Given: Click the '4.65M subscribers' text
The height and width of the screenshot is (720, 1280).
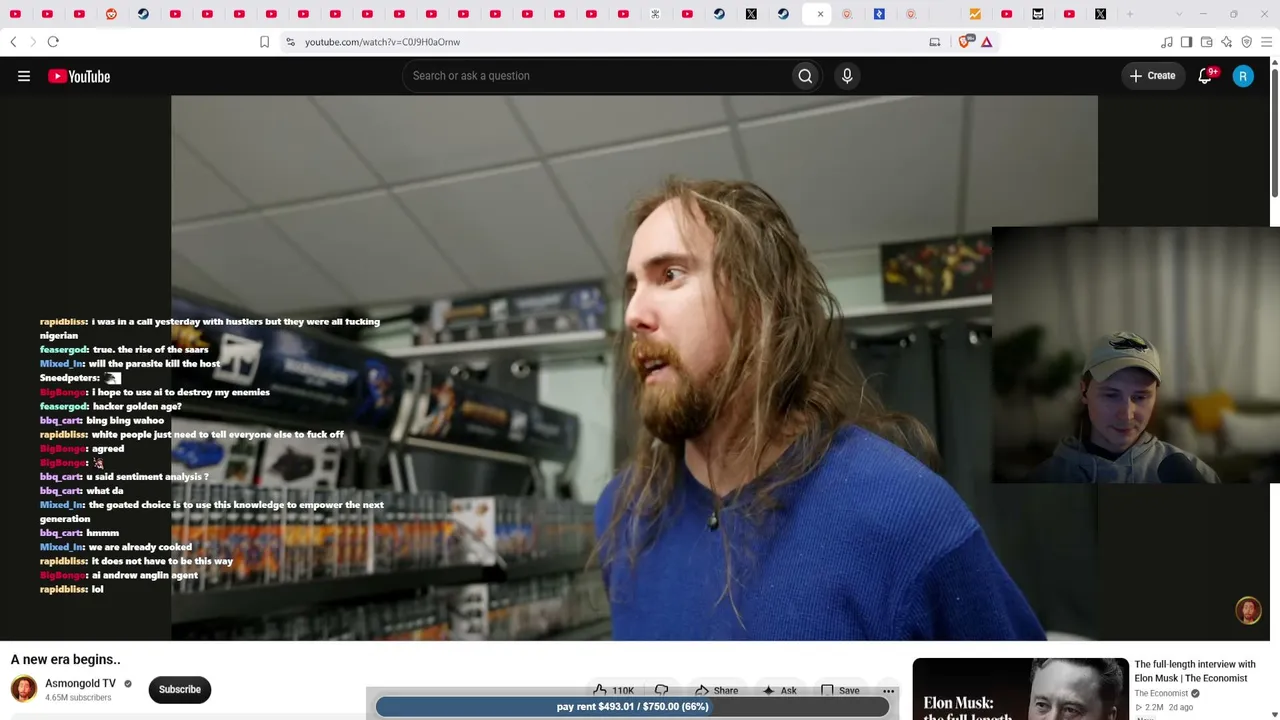Looking at the screenshot, I should click(78, 698).
